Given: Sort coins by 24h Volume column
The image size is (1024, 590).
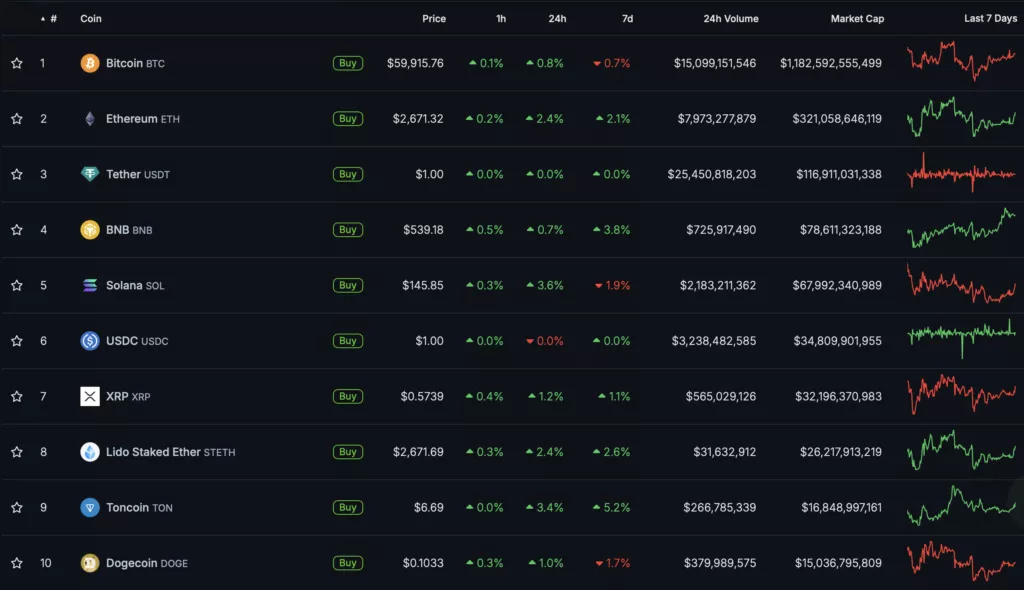Looking at the screenshot, I should click(x=730, y=19).
